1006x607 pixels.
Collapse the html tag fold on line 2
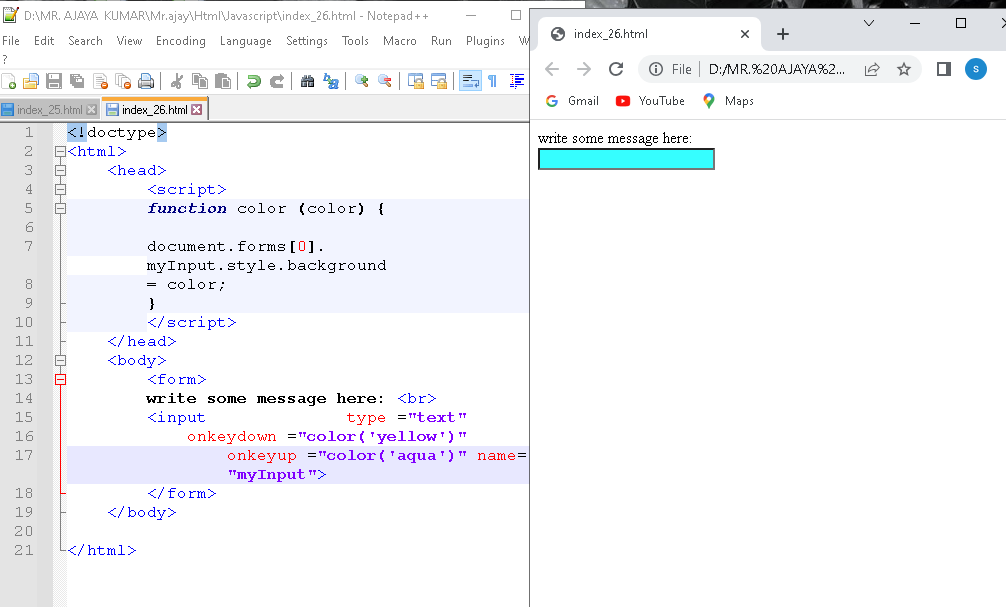(60, 152)
